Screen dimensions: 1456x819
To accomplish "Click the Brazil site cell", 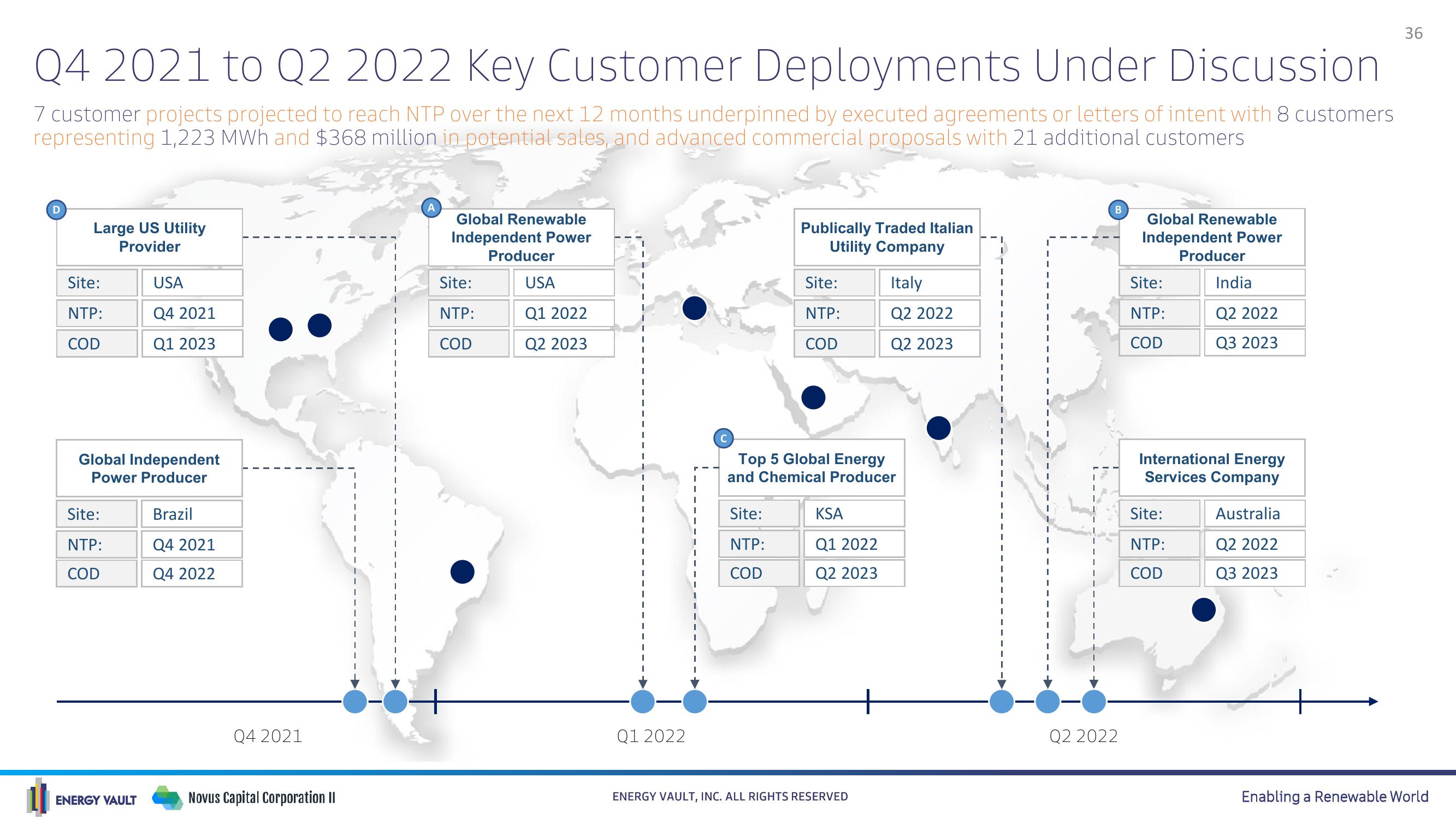I will [x=192, y=514].
